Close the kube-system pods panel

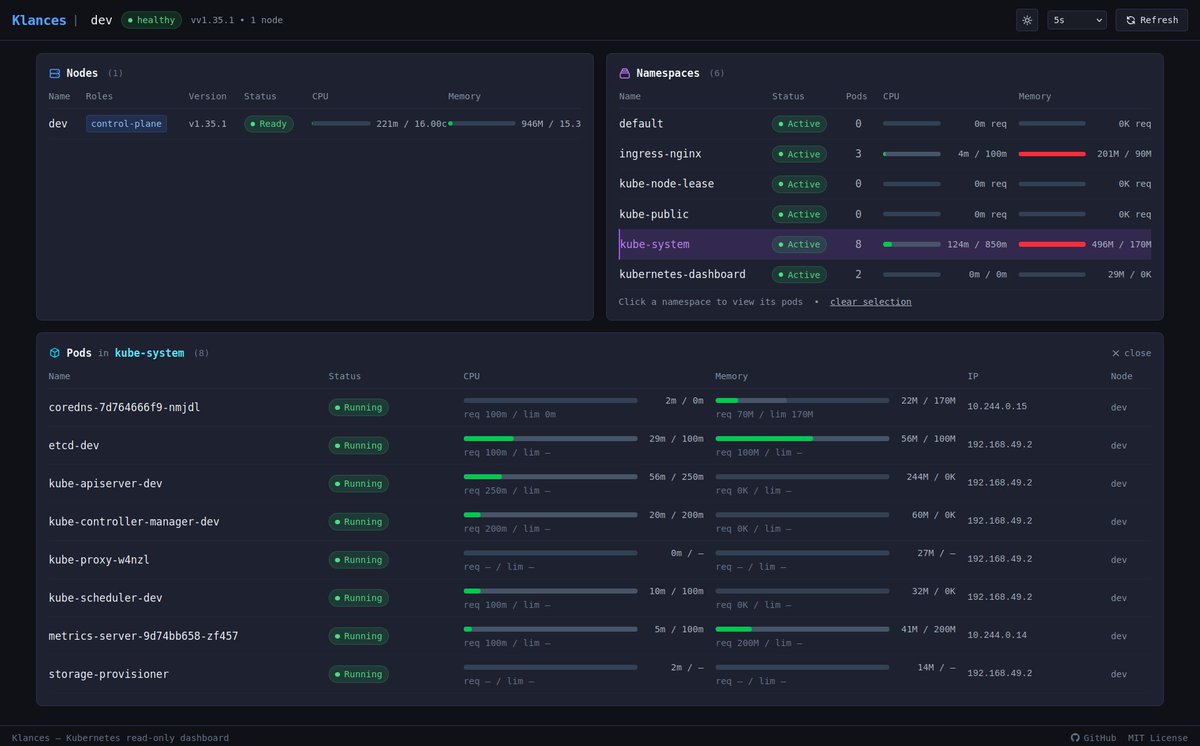point(1131,353)
